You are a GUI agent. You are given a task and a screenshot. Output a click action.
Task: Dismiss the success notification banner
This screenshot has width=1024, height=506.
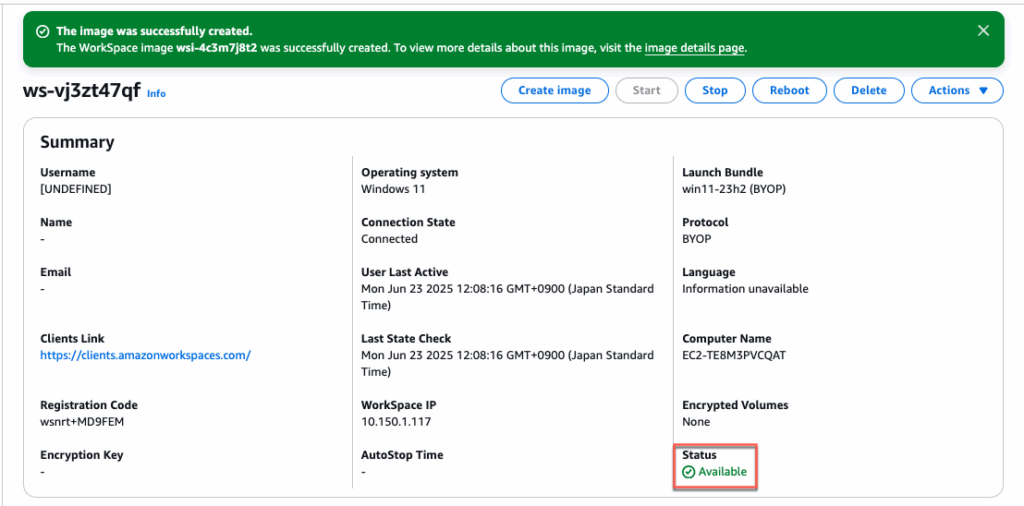pyautogui.click(x=983, y=31)
